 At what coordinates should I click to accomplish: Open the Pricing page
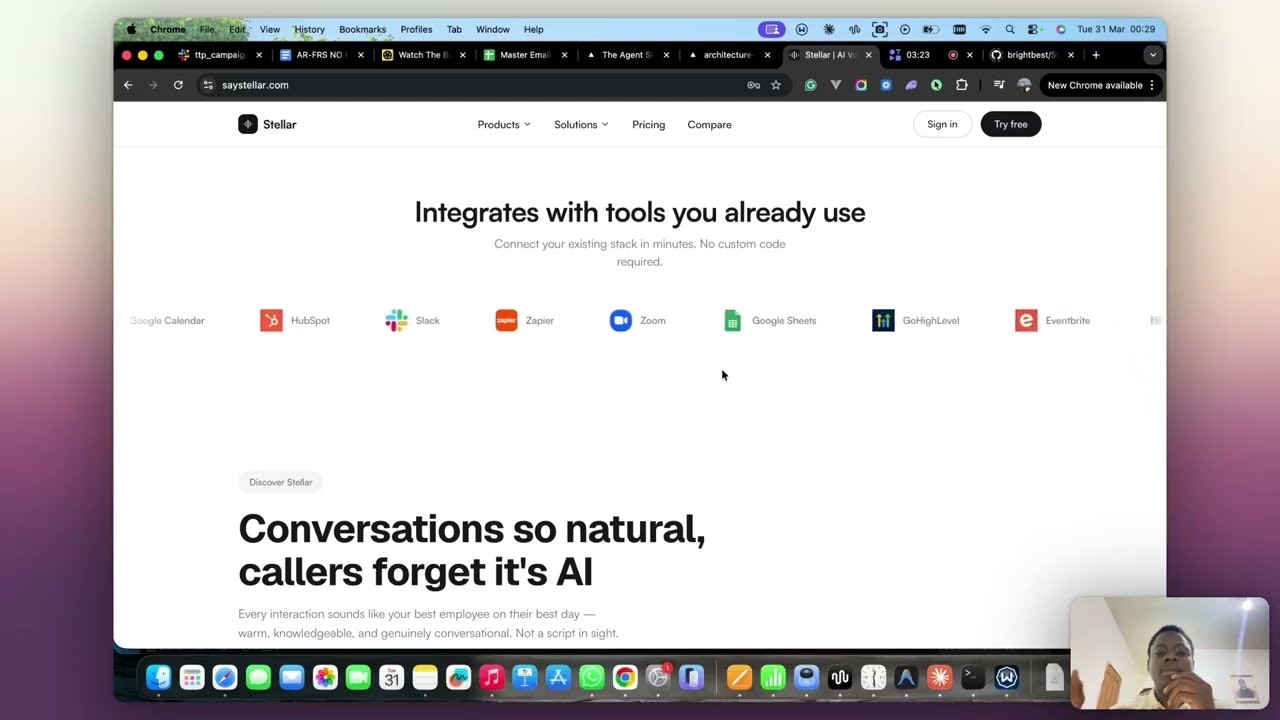(x=648, y=124)
